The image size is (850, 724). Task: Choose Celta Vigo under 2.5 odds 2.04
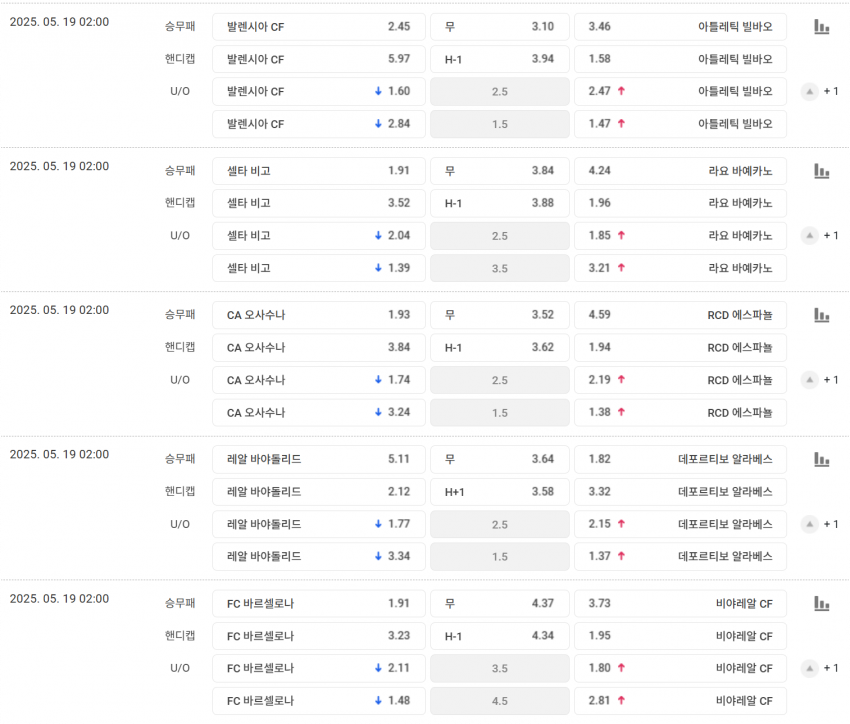pos(318,236)
